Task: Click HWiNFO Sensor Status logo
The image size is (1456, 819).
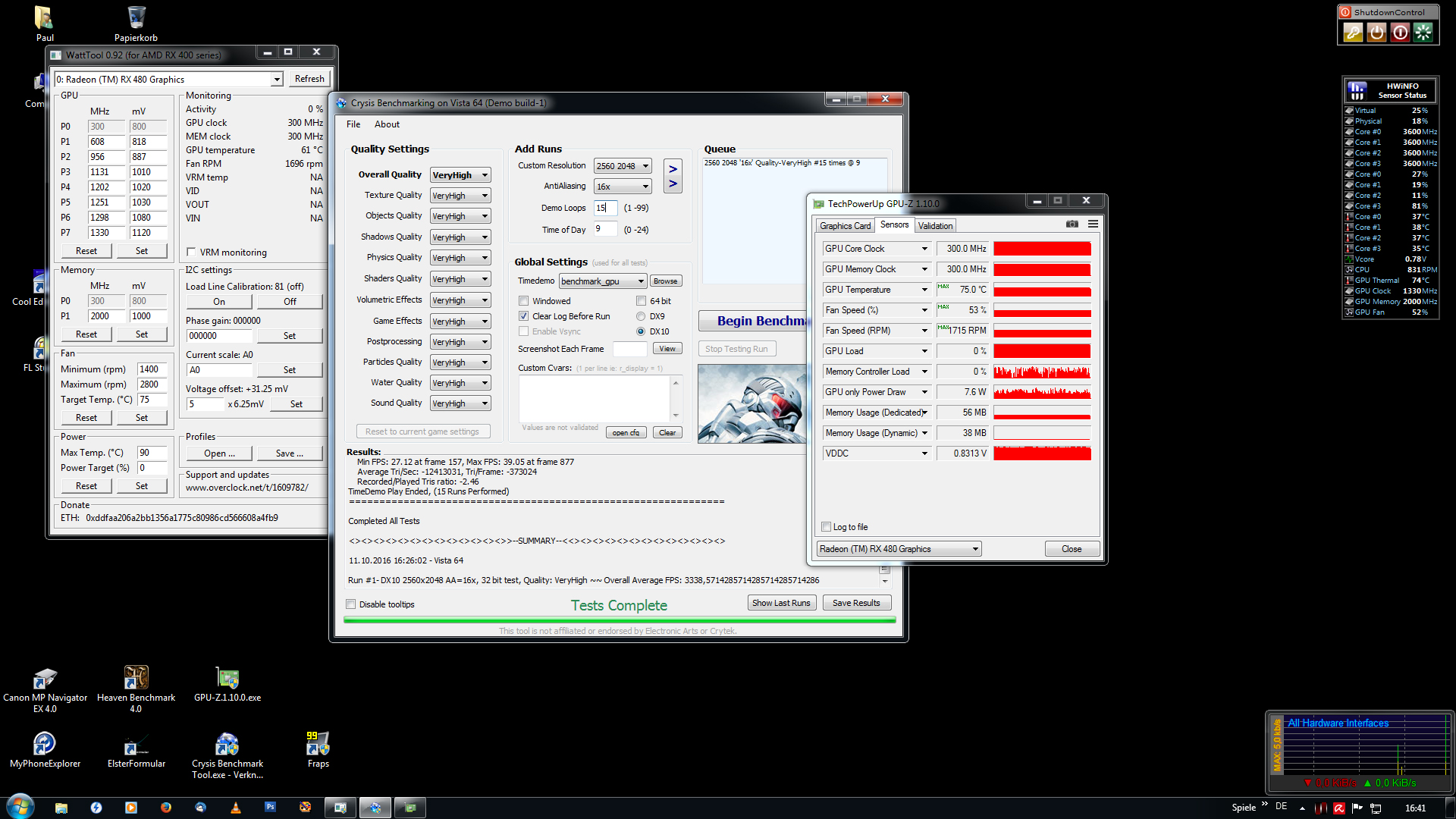Action: pos(1358,91)
